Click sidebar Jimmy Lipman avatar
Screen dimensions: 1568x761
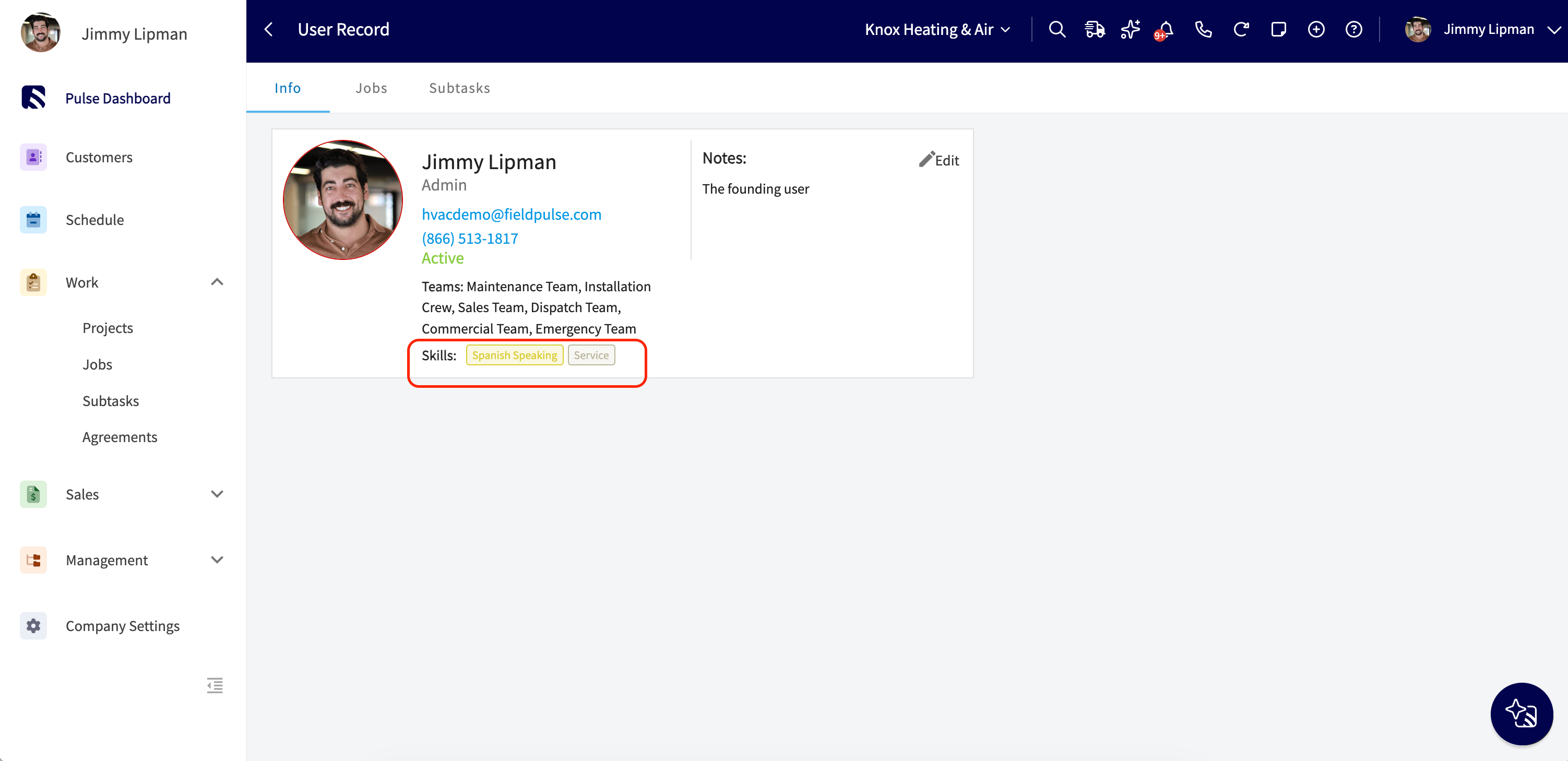[41, 33]
